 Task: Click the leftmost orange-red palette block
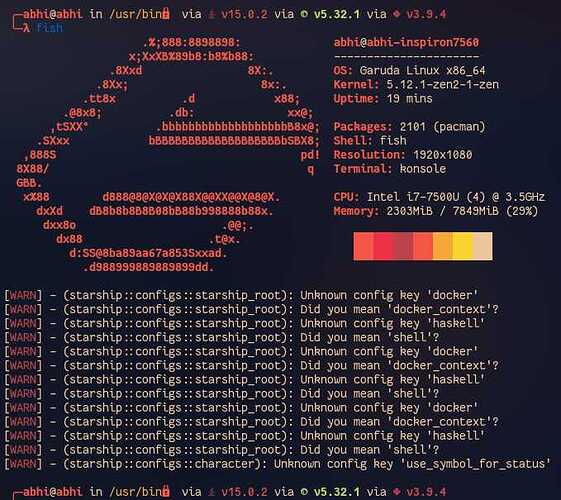[x=363, y=246]
